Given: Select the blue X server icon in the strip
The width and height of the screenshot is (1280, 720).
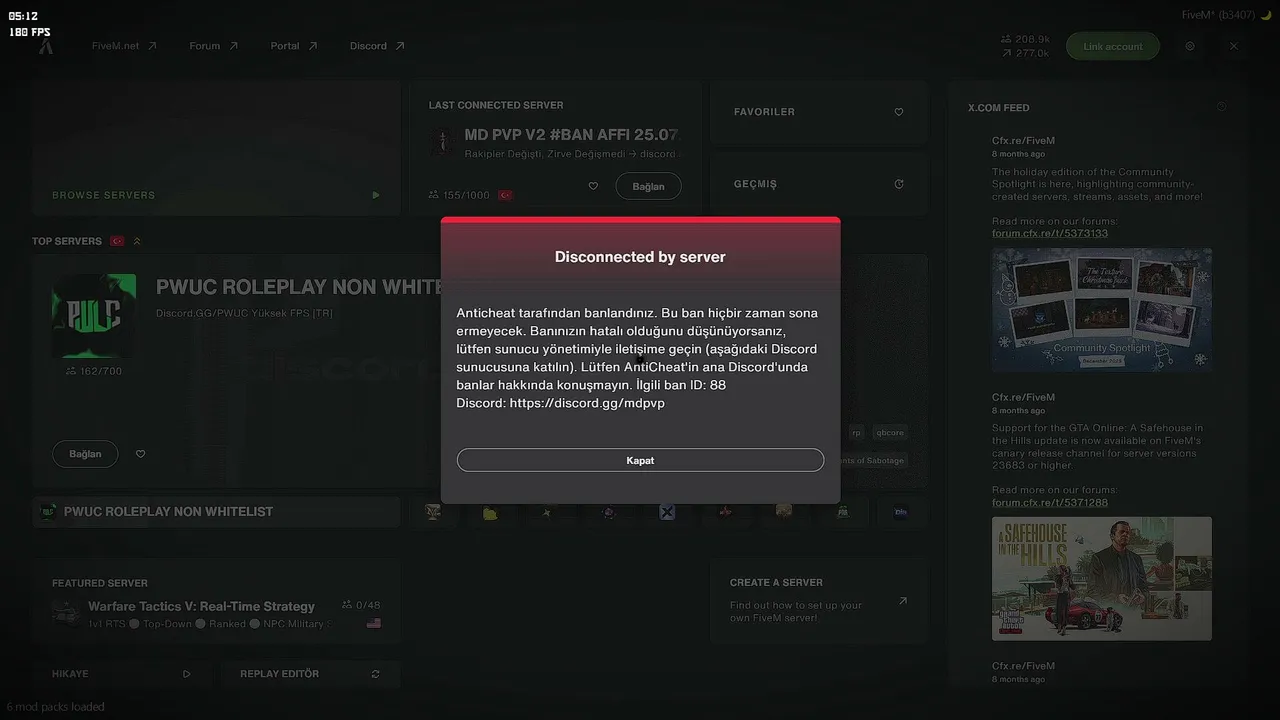Looking at the screenshot, I should (x=667, y=512).
